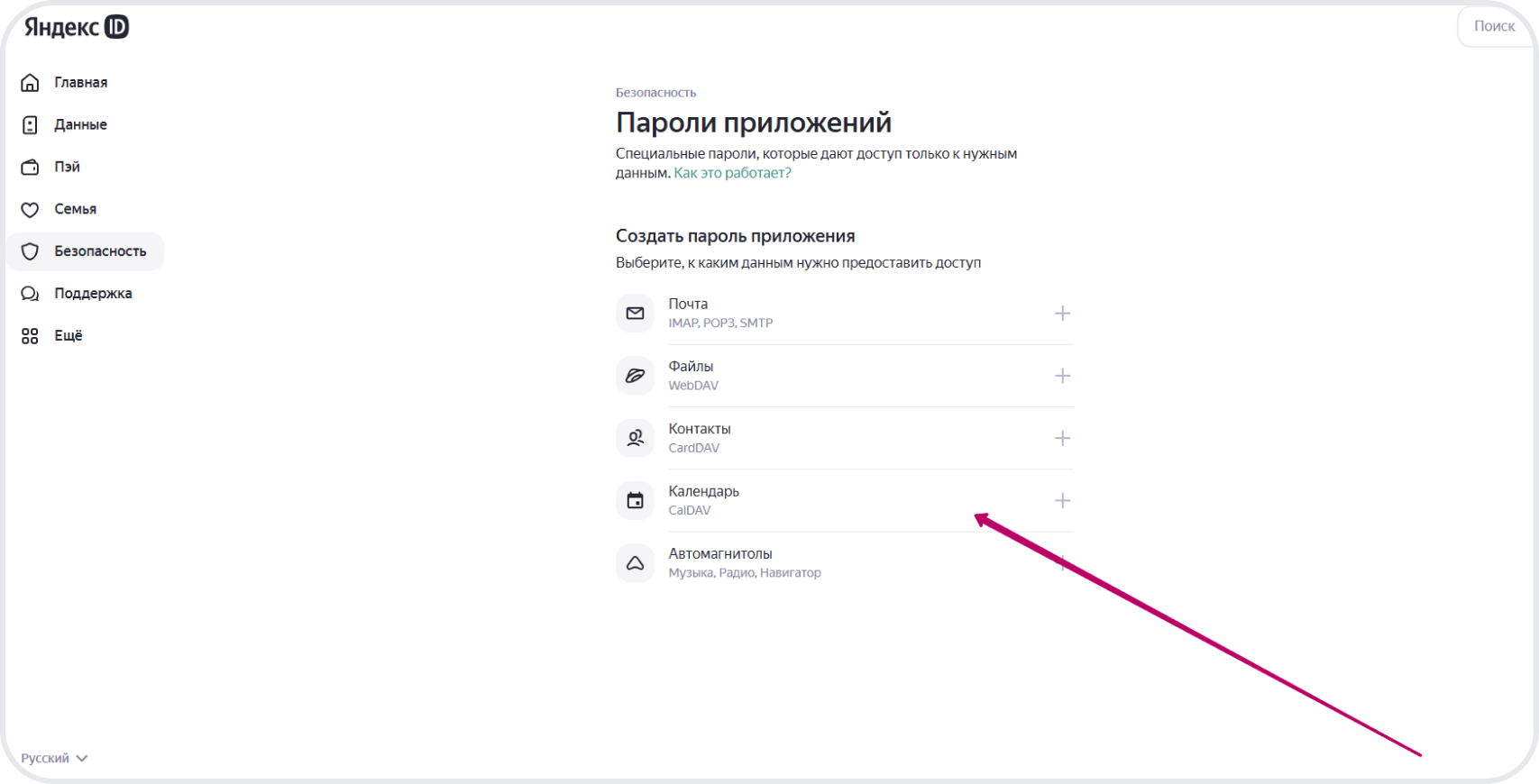
Task: Click the heart icon for Family
Action: (30, 209)
